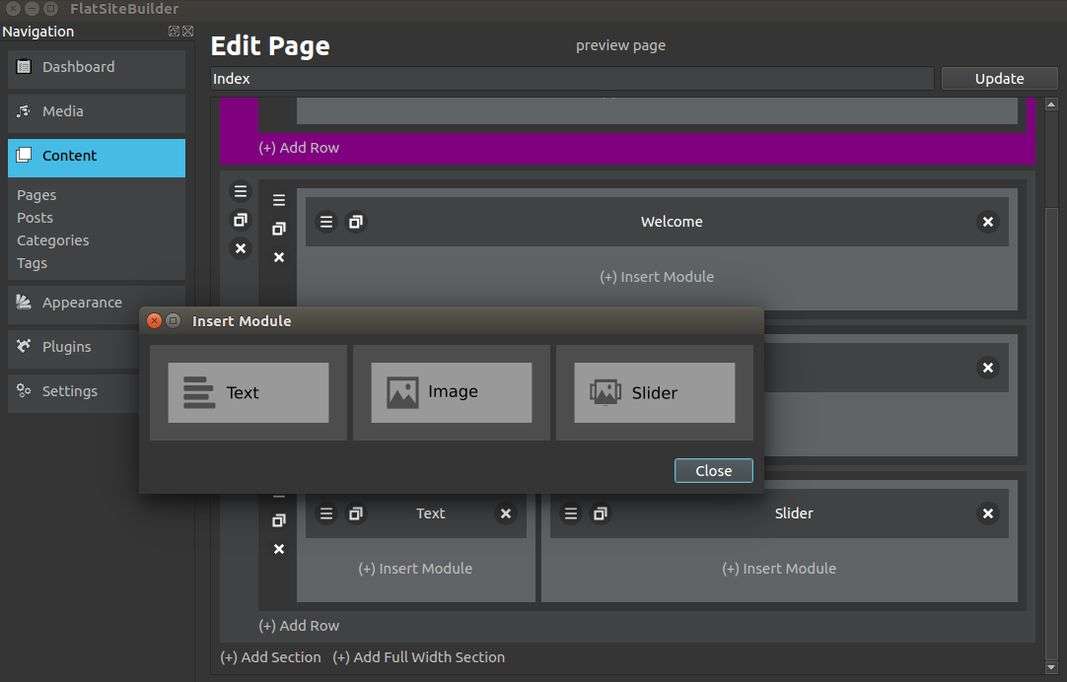Click into the Index page title field
Viewport: 1067px width, 682px height.
(570, 79)
